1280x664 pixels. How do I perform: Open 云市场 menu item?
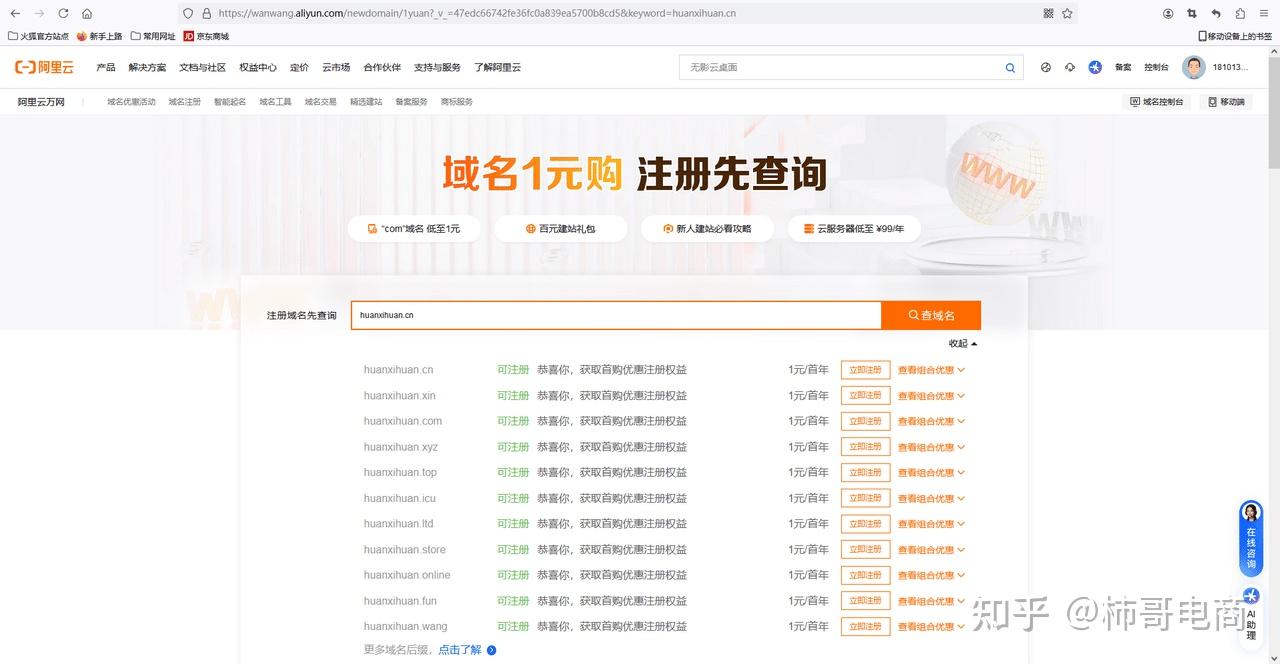coord(336,67)
